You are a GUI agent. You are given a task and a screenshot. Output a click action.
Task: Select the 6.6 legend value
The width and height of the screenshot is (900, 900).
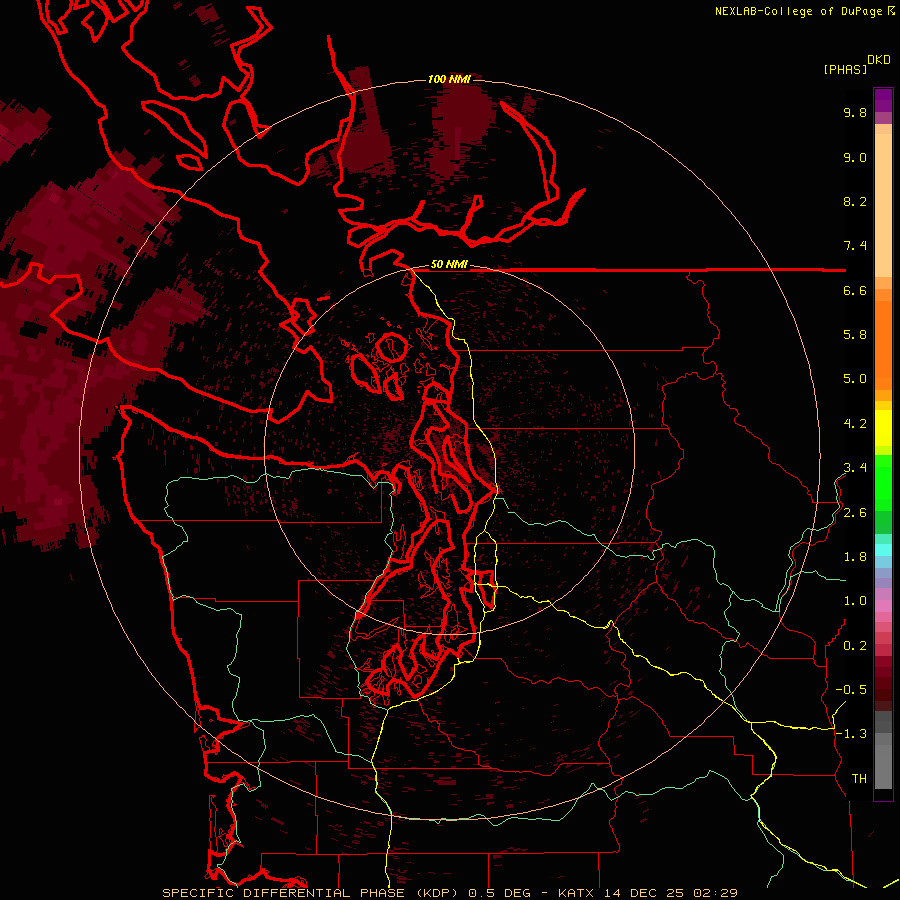[855, 290]
